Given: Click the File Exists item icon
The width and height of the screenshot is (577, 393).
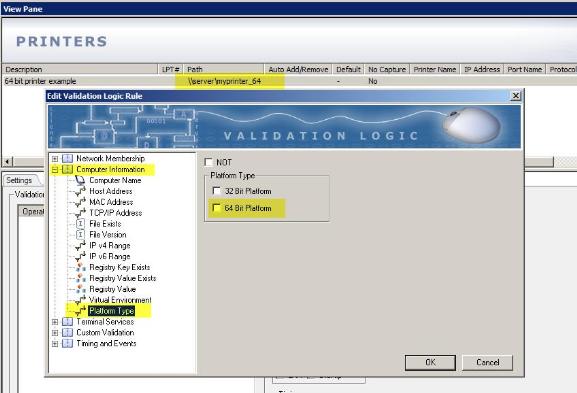Looking at the screenshot, I should click(80, 224).
